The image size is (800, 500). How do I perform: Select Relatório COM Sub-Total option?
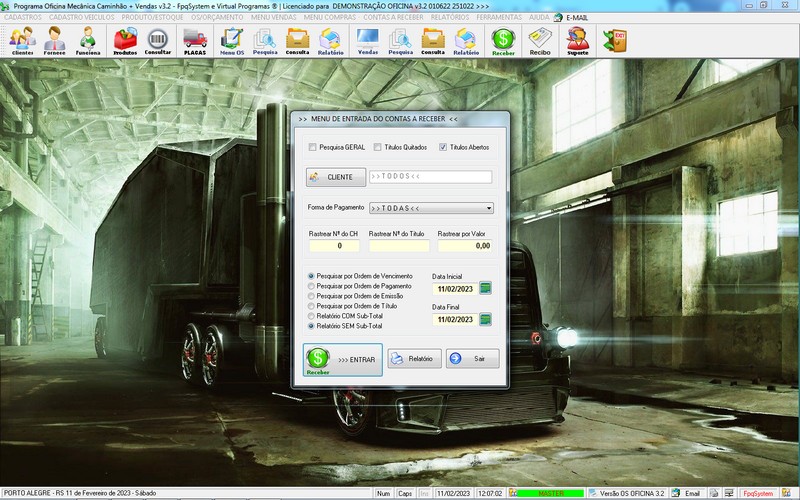pyautogui.click(x=311, y=316)
